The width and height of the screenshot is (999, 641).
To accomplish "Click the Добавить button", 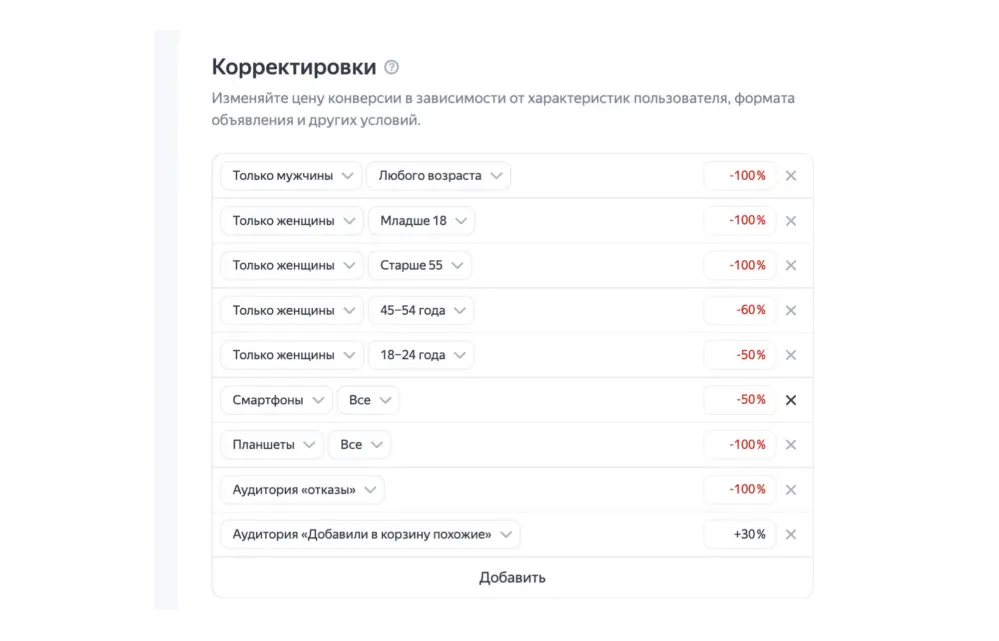I will pos(512,578).
